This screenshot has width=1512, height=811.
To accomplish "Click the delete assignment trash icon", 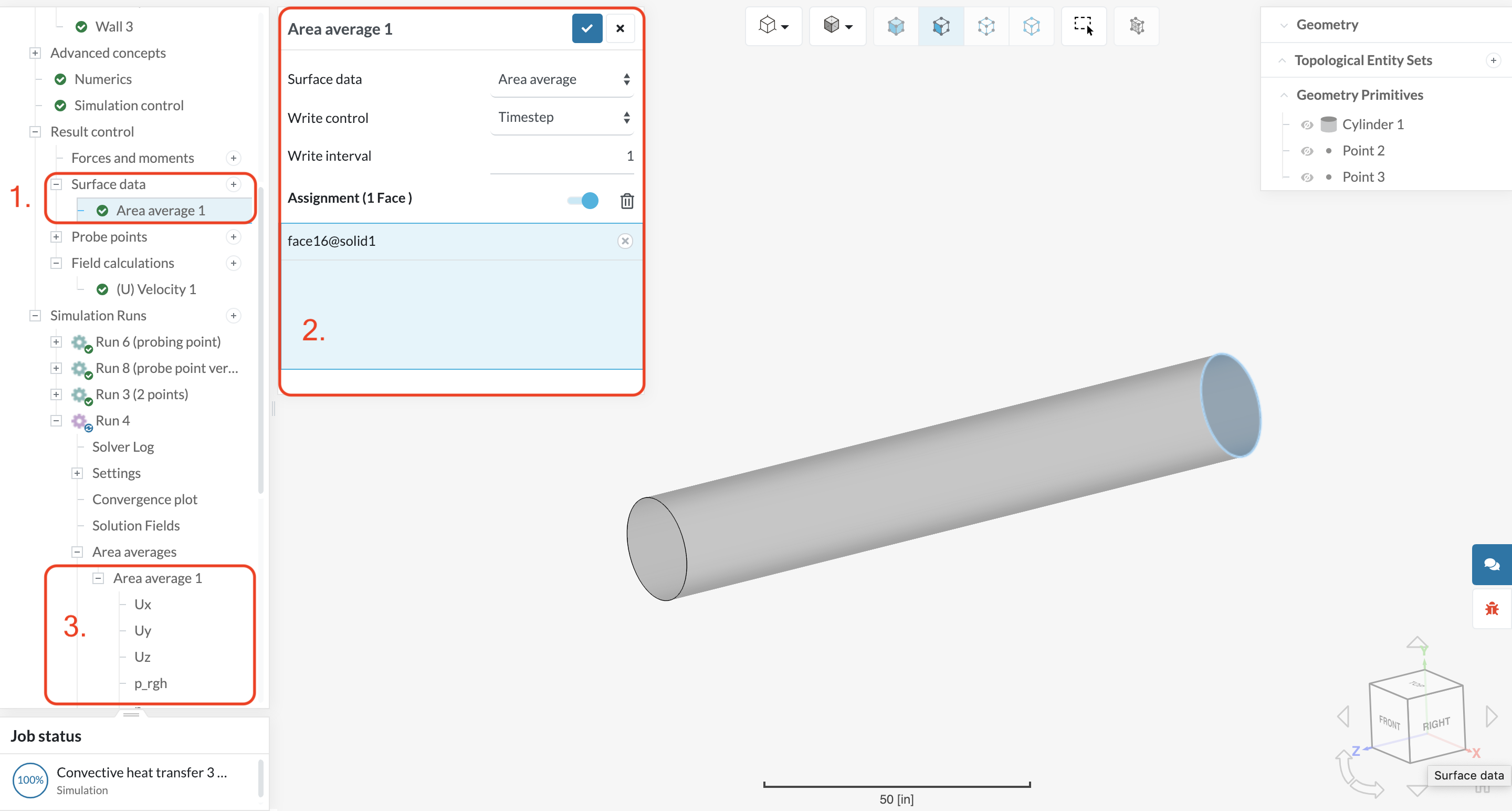I will 626,201.
